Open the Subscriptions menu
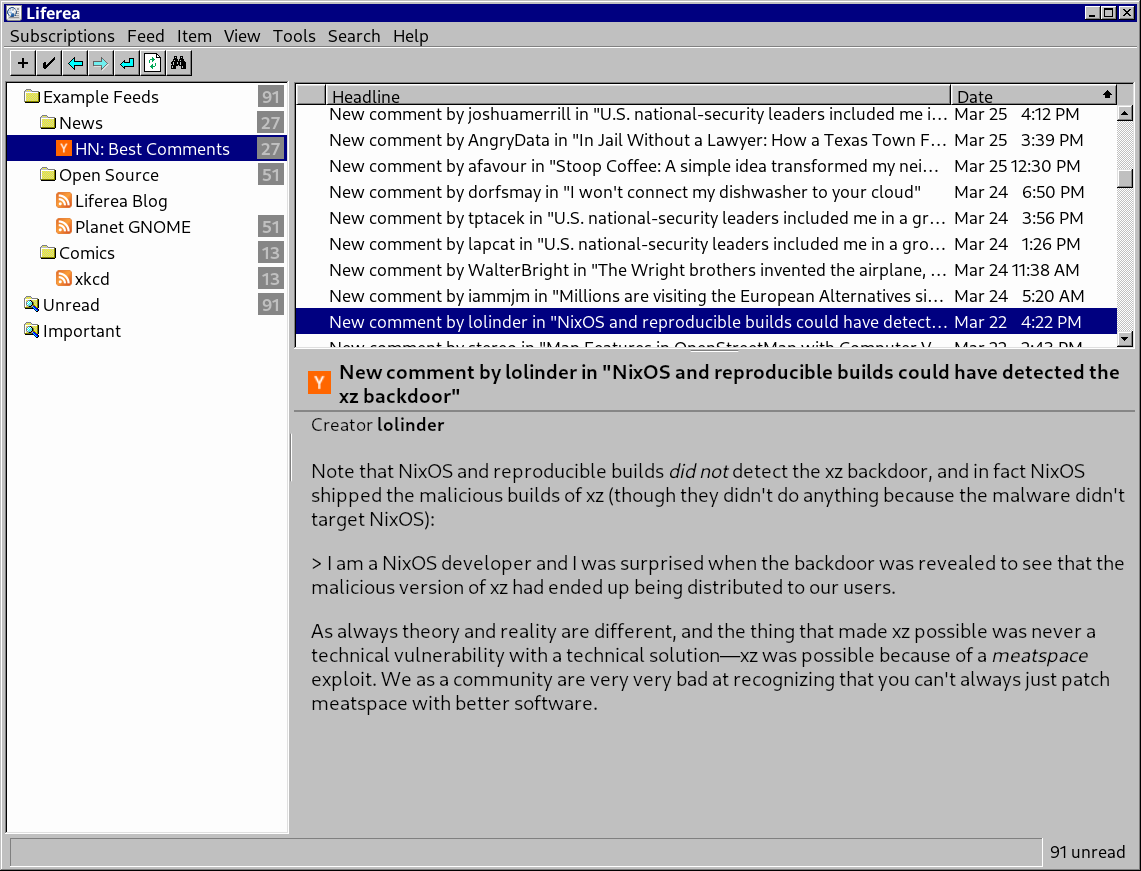1141x871 pixels. click(x=62, y=36)
